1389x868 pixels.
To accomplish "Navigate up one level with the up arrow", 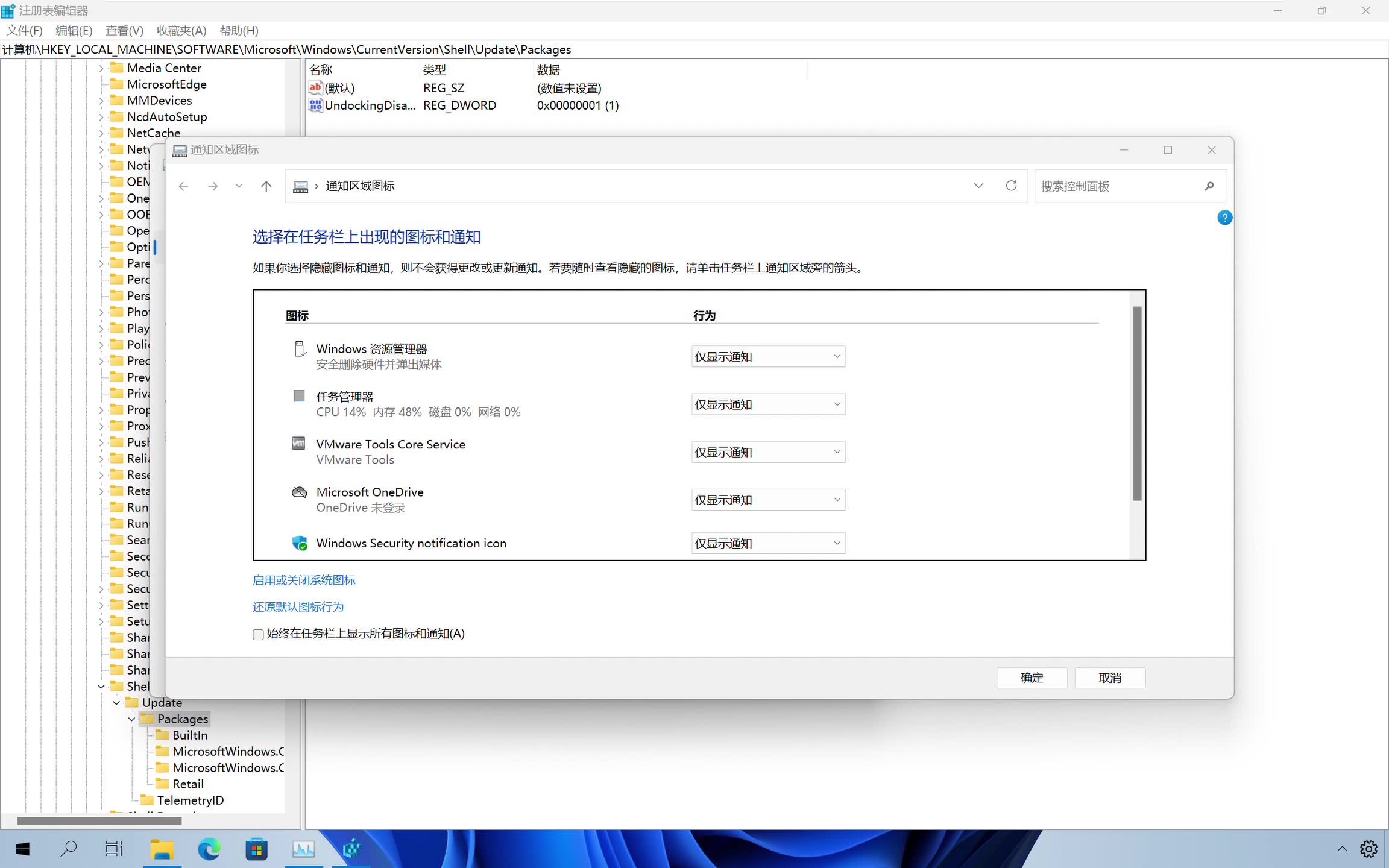I will pyautogui.click(x=266, y=186).
